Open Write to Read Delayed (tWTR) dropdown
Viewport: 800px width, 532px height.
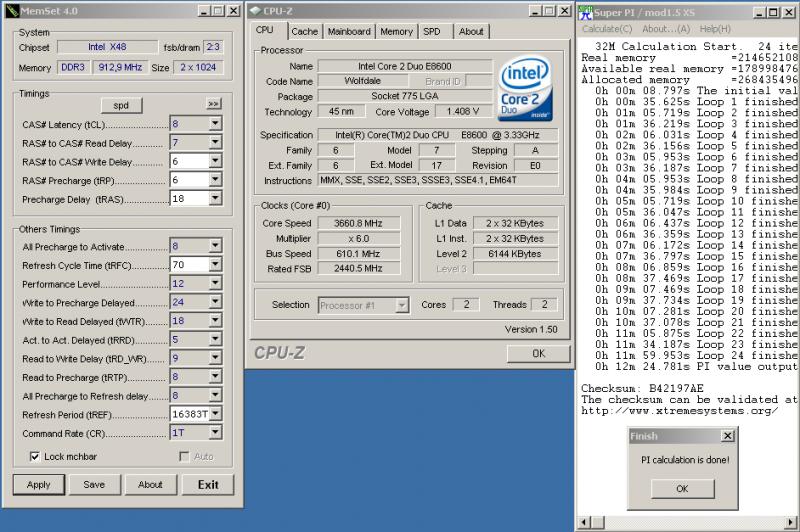click(215, 320)
